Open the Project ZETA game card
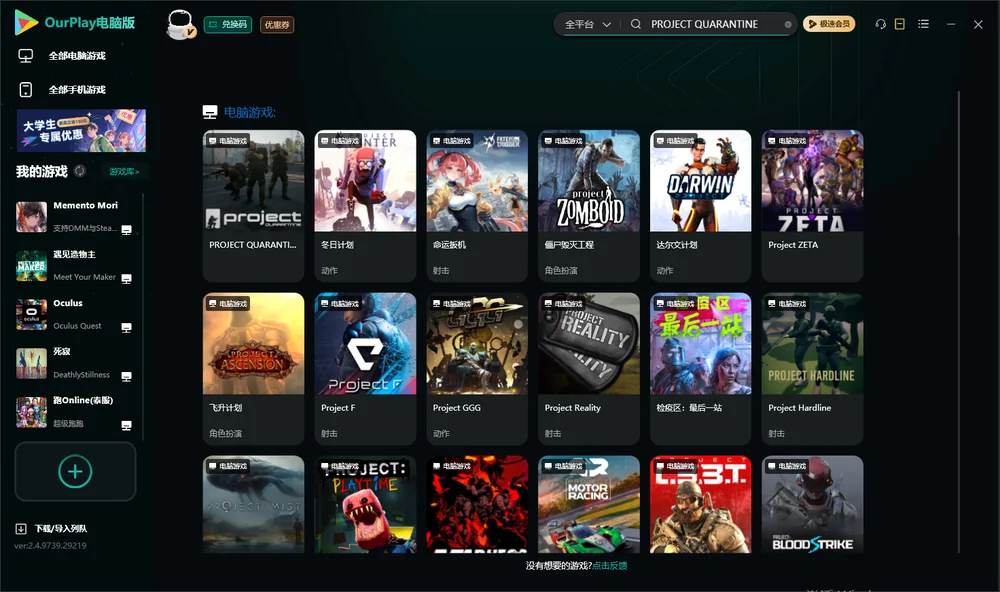The width and height of the screenshot is (1000, 592). pos(812,205)
